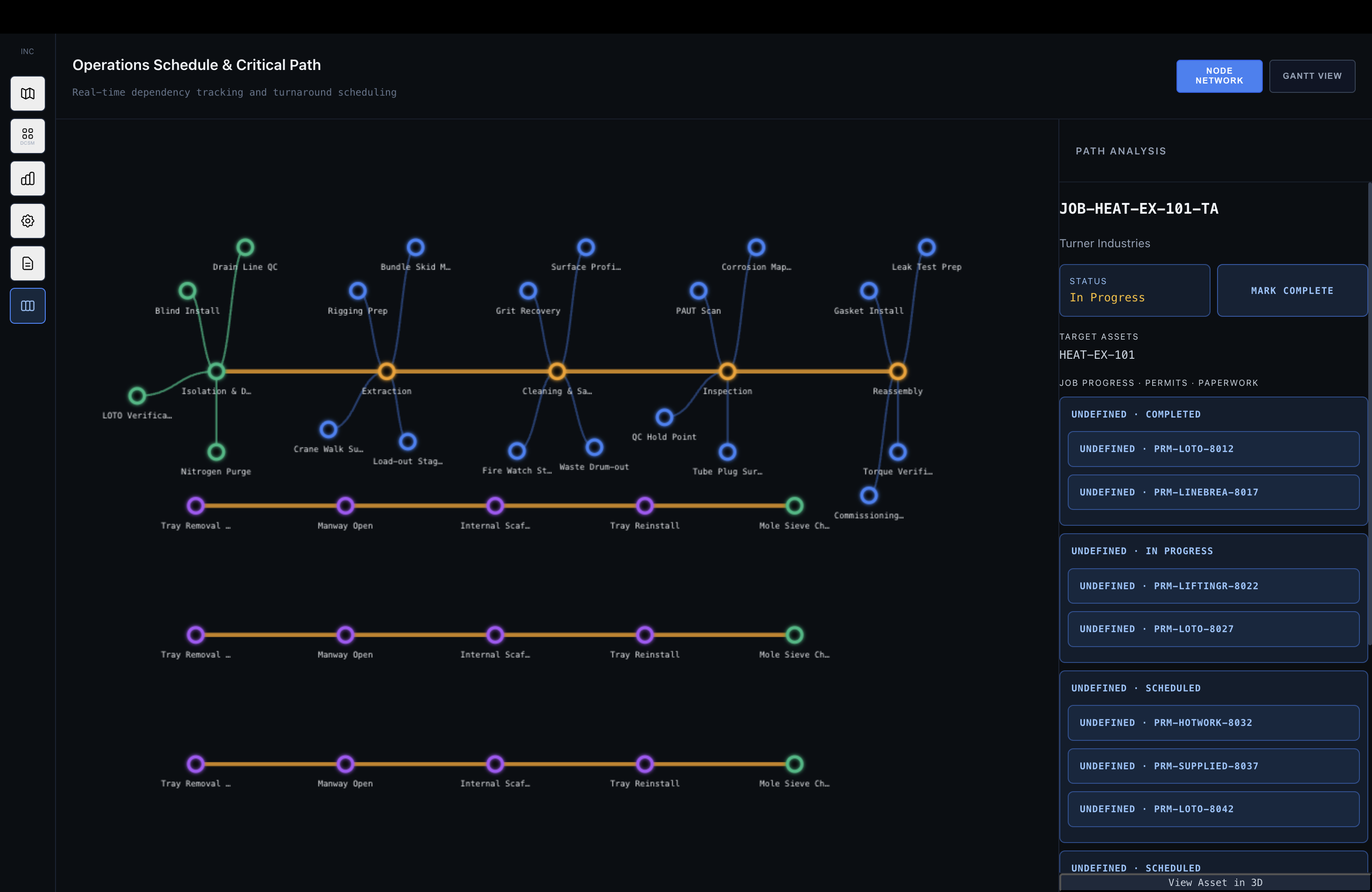
Task: Open permit PRM-SUPPLIED-8037
Action: pyautogui.click(x=1213, y=766)
